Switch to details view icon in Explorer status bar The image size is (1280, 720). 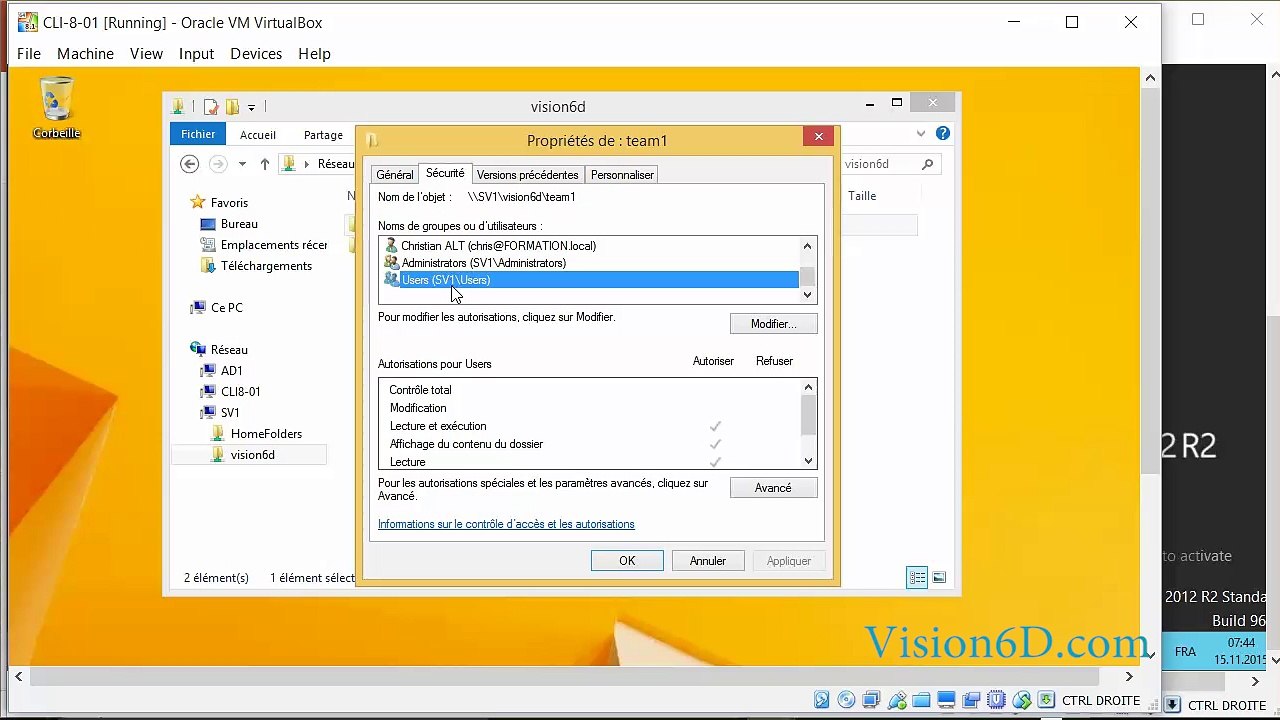(917, 577)
